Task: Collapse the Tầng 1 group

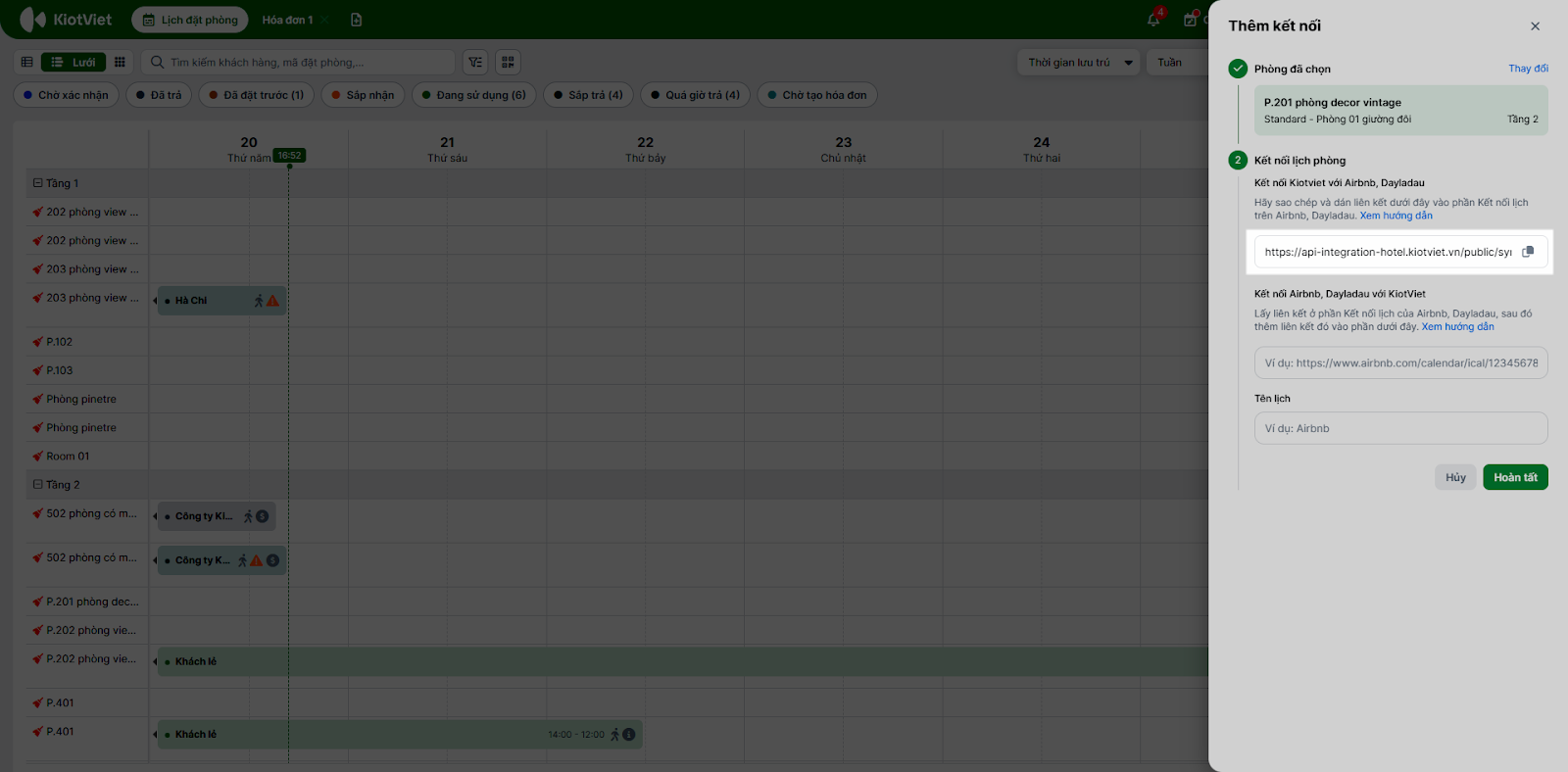Action: (38, 183)
